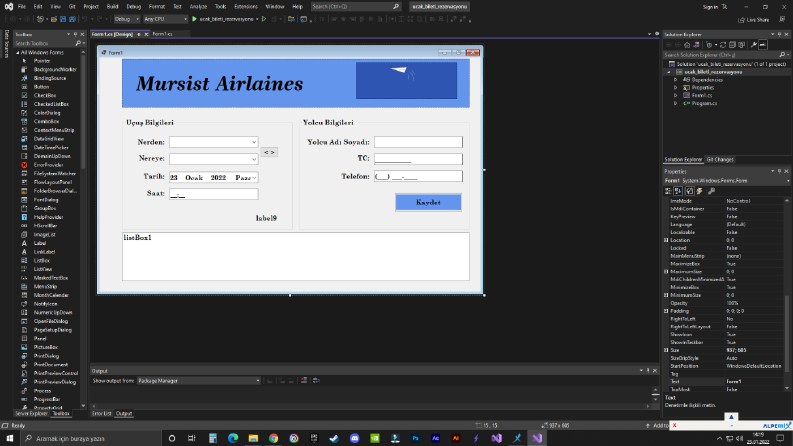793x446 pixels.
Task: Click the Telefon masked input field
Action: (418, 176)
